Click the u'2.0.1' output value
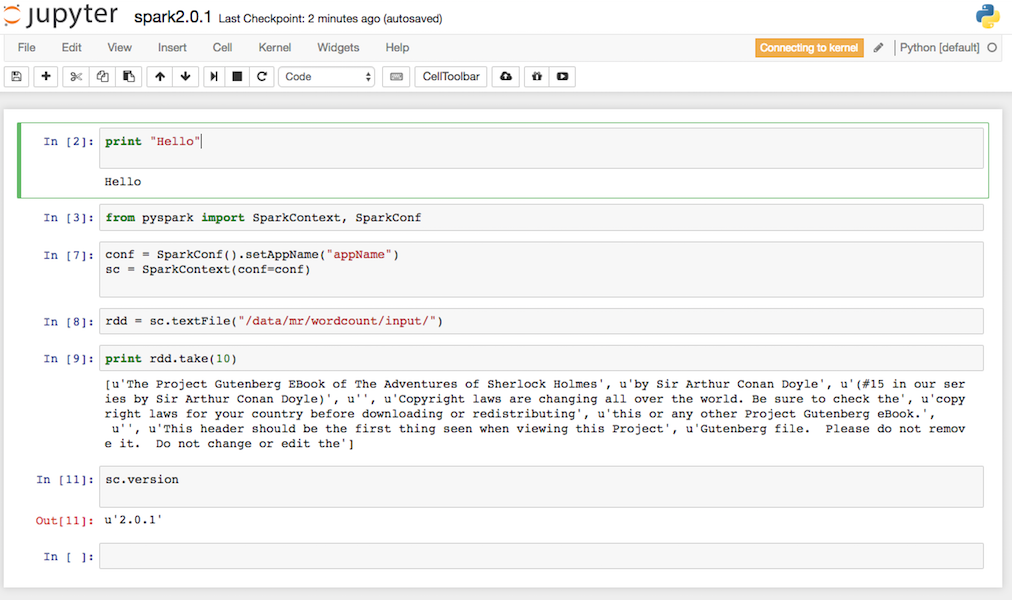The image size is (1012, 600). 133,520
